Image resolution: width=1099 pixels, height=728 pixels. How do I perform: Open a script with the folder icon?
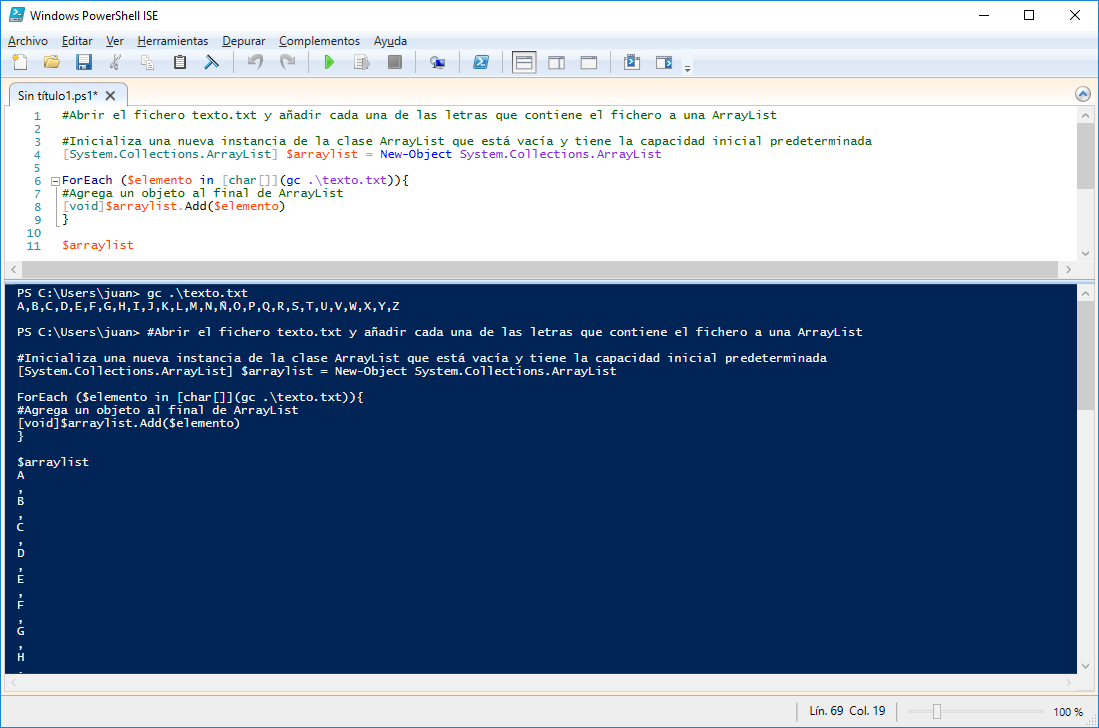52,63
